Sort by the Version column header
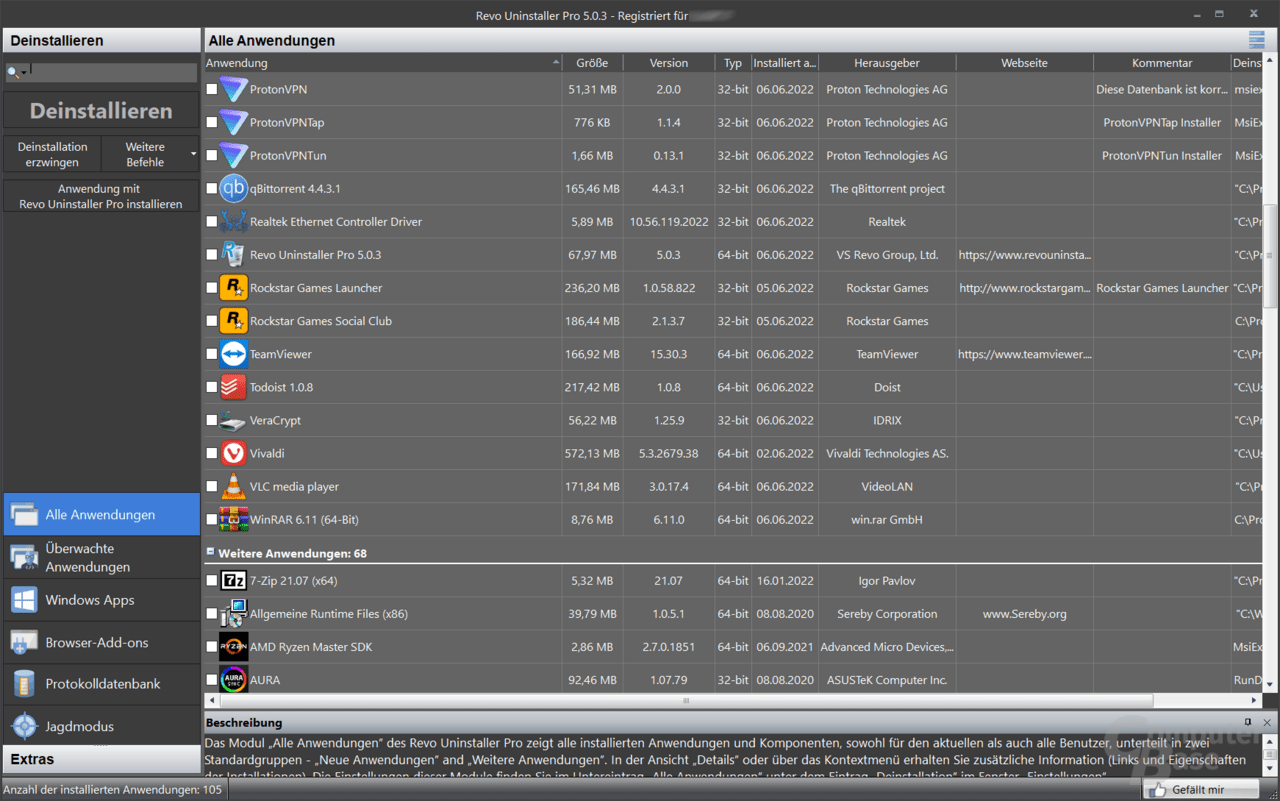The image size is (1280, 801). [x=669, y=63]
